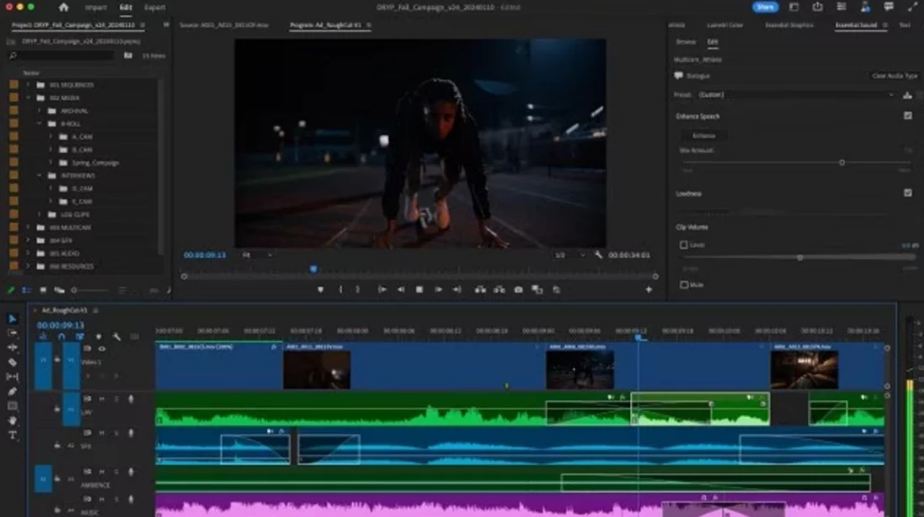Add a marker from timeline header
This screenshot has height=517, width=924.
[98, 337]
